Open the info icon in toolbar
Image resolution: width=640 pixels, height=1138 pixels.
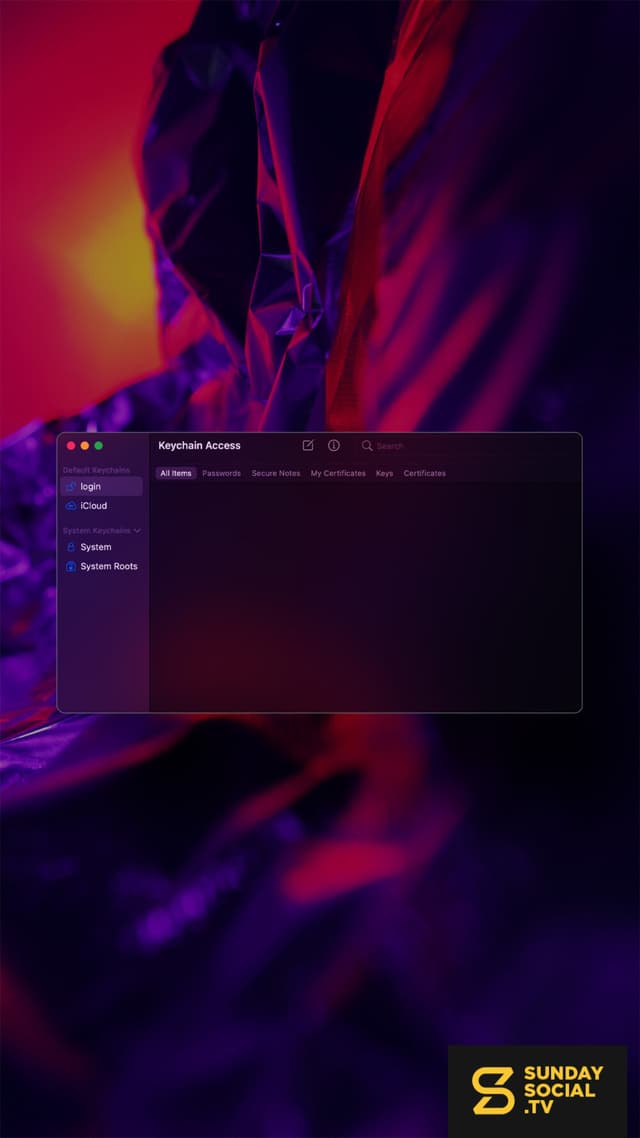pyautogui.click(x=334, y=446)
